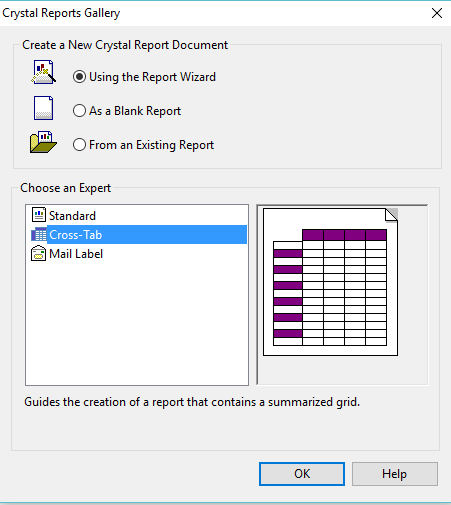Choose Mail Label in the expert list
451x505 pixels.
76,254
